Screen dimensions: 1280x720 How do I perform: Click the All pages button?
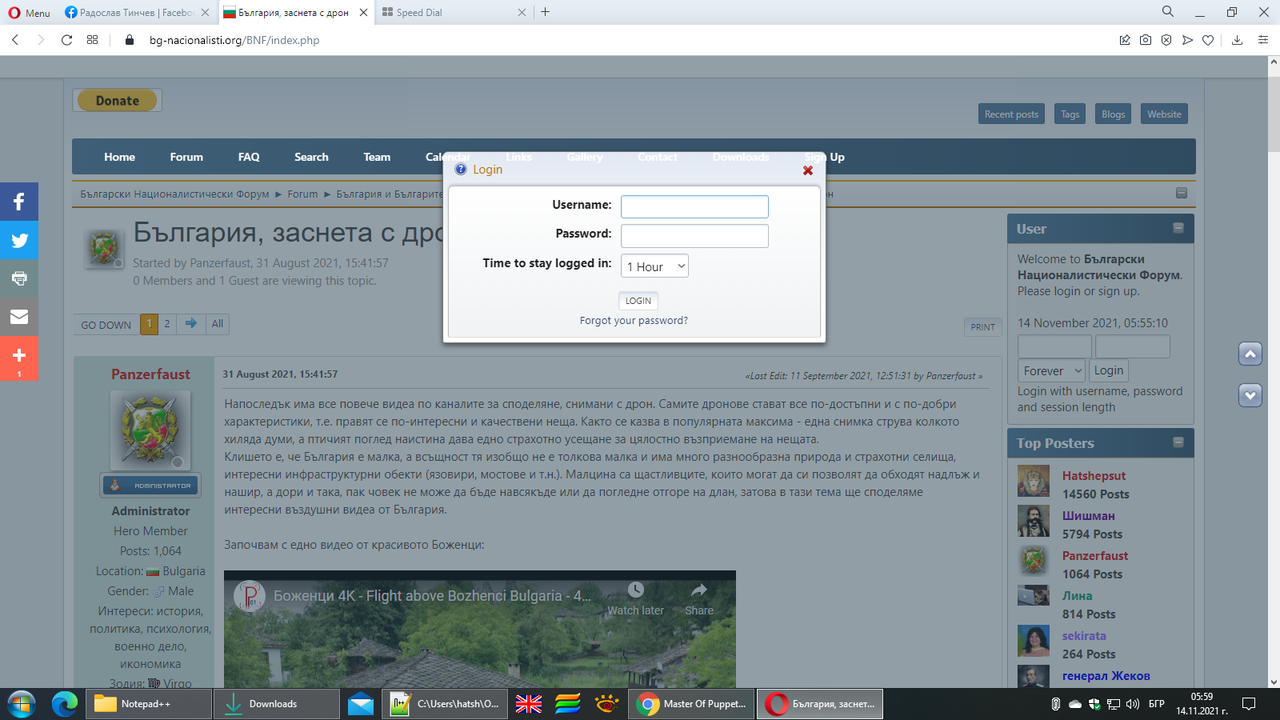pos(217,324)
